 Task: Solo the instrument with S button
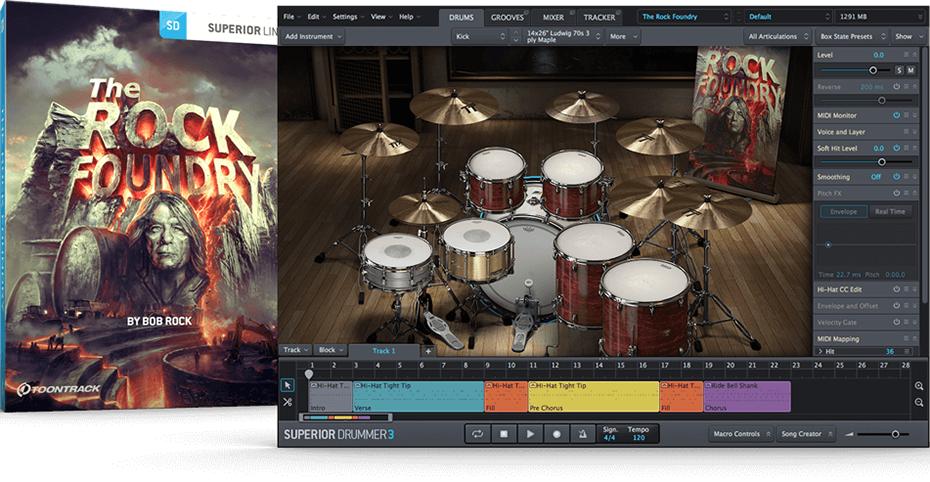898,70
